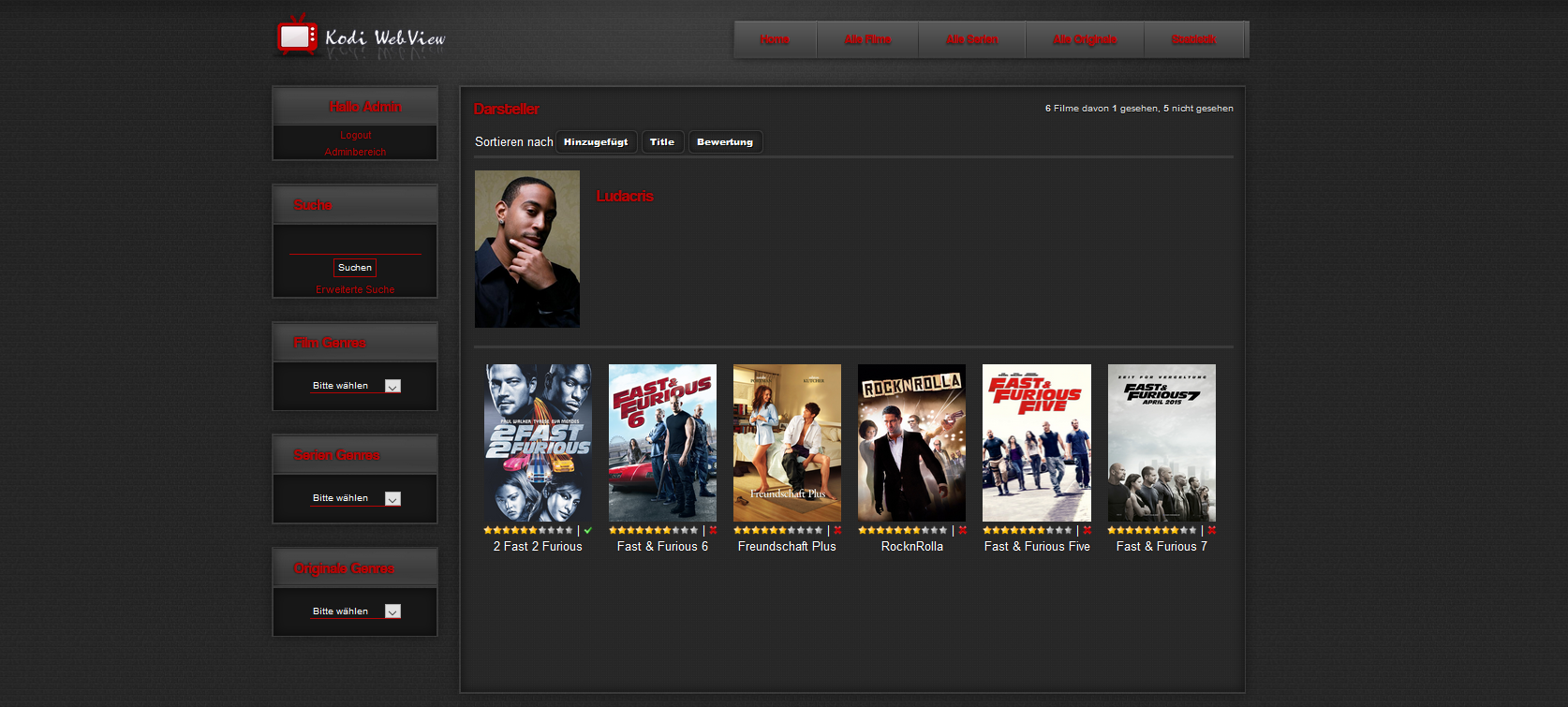Screen dimensions: 1568x707
Task: Click the '6 Filme davon 1 gesehen' summary text
Action: coord(1139,109)
